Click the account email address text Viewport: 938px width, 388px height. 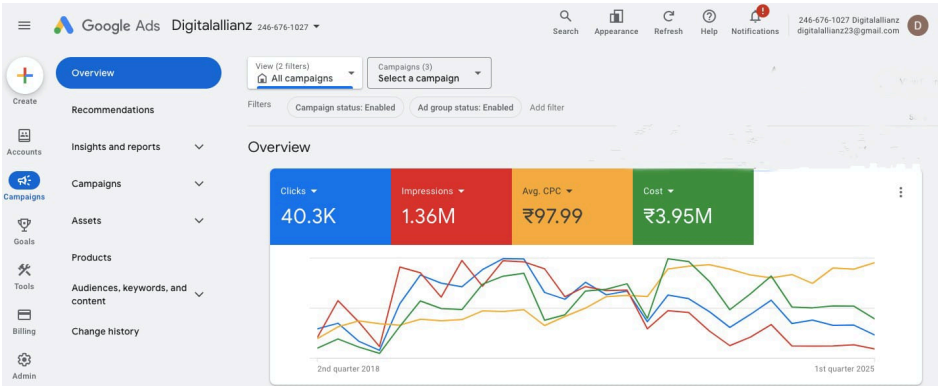coord(848,31)
